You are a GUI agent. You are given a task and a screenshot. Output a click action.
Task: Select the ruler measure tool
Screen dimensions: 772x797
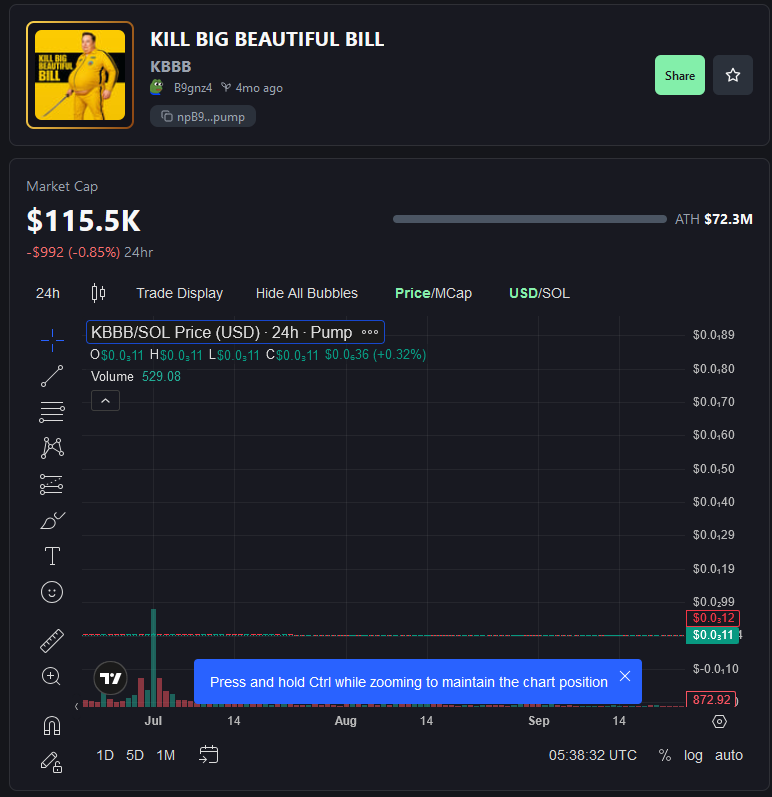tap(52, 640)
